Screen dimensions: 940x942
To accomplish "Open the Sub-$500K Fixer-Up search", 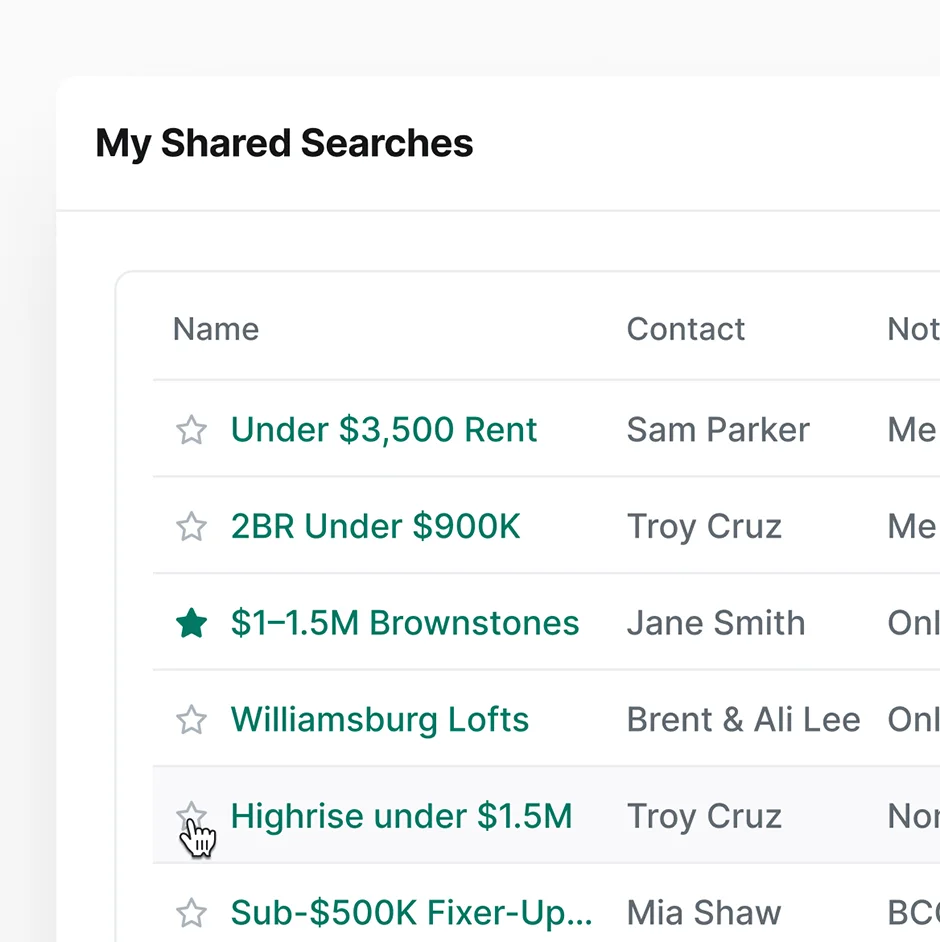I will [x=411, y=913].
